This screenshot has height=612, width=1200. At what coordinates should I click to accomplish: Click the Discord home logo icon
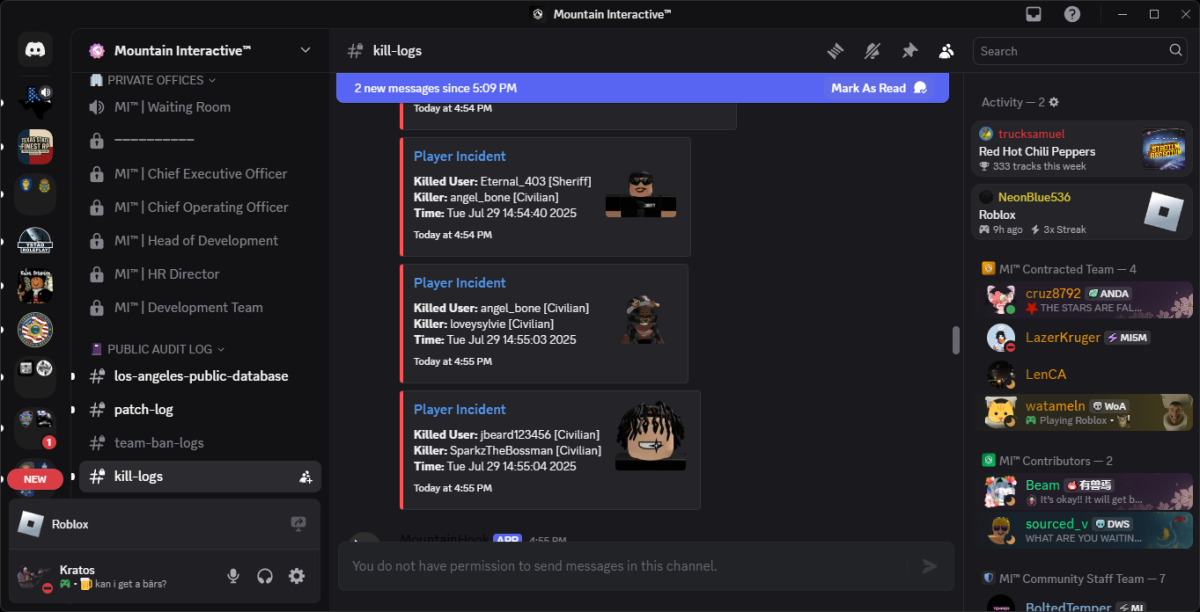35,49
